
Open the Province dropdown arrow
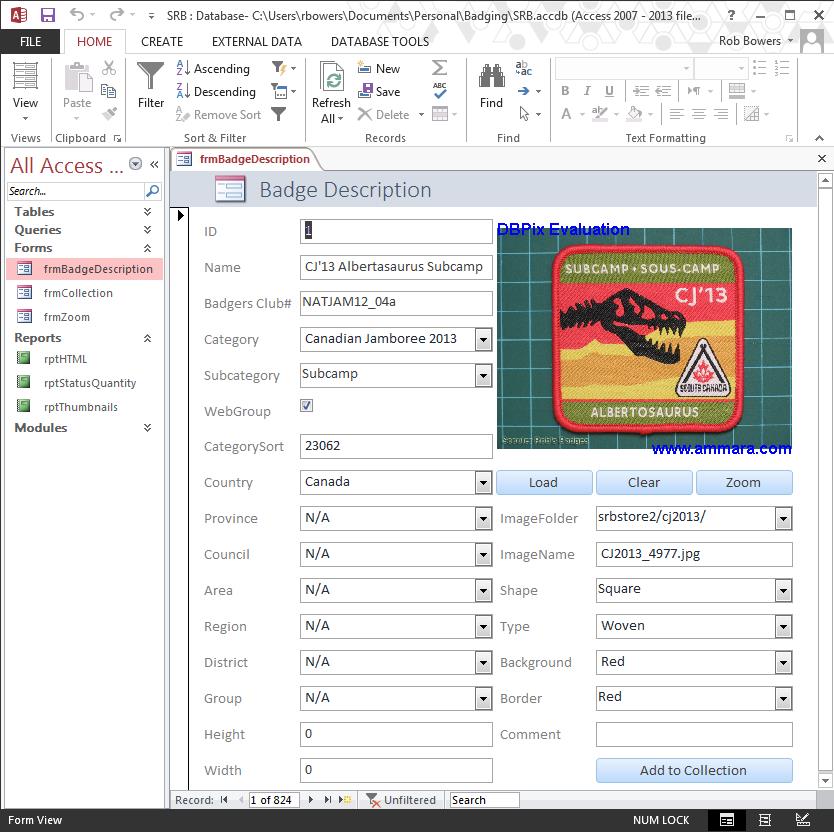[483, 519]
